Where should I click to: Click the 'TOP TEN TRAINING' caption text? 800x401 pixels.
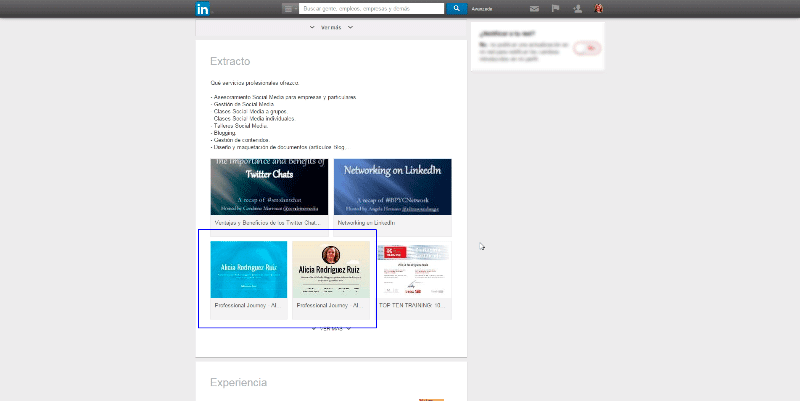410,304
